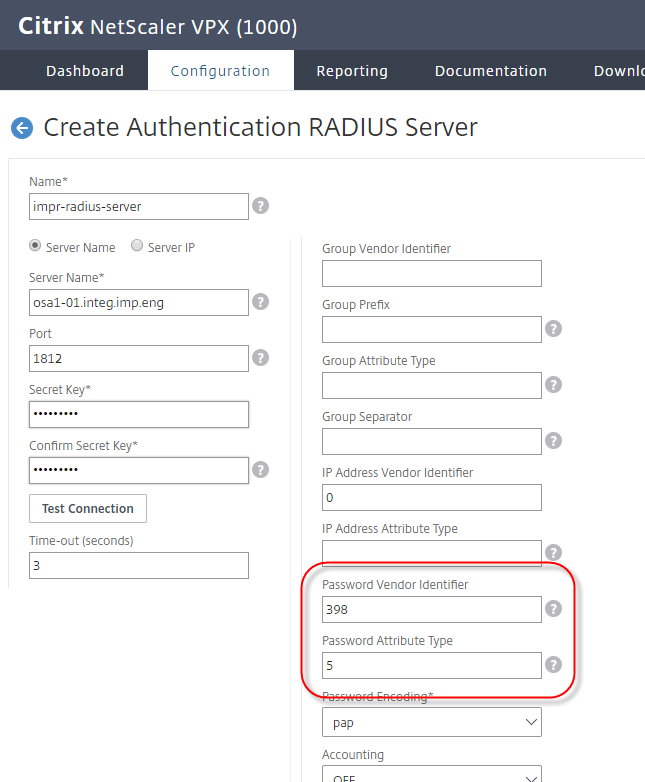Go to the Documentation tab
645x782 pixels.
[x=490, y=71]
